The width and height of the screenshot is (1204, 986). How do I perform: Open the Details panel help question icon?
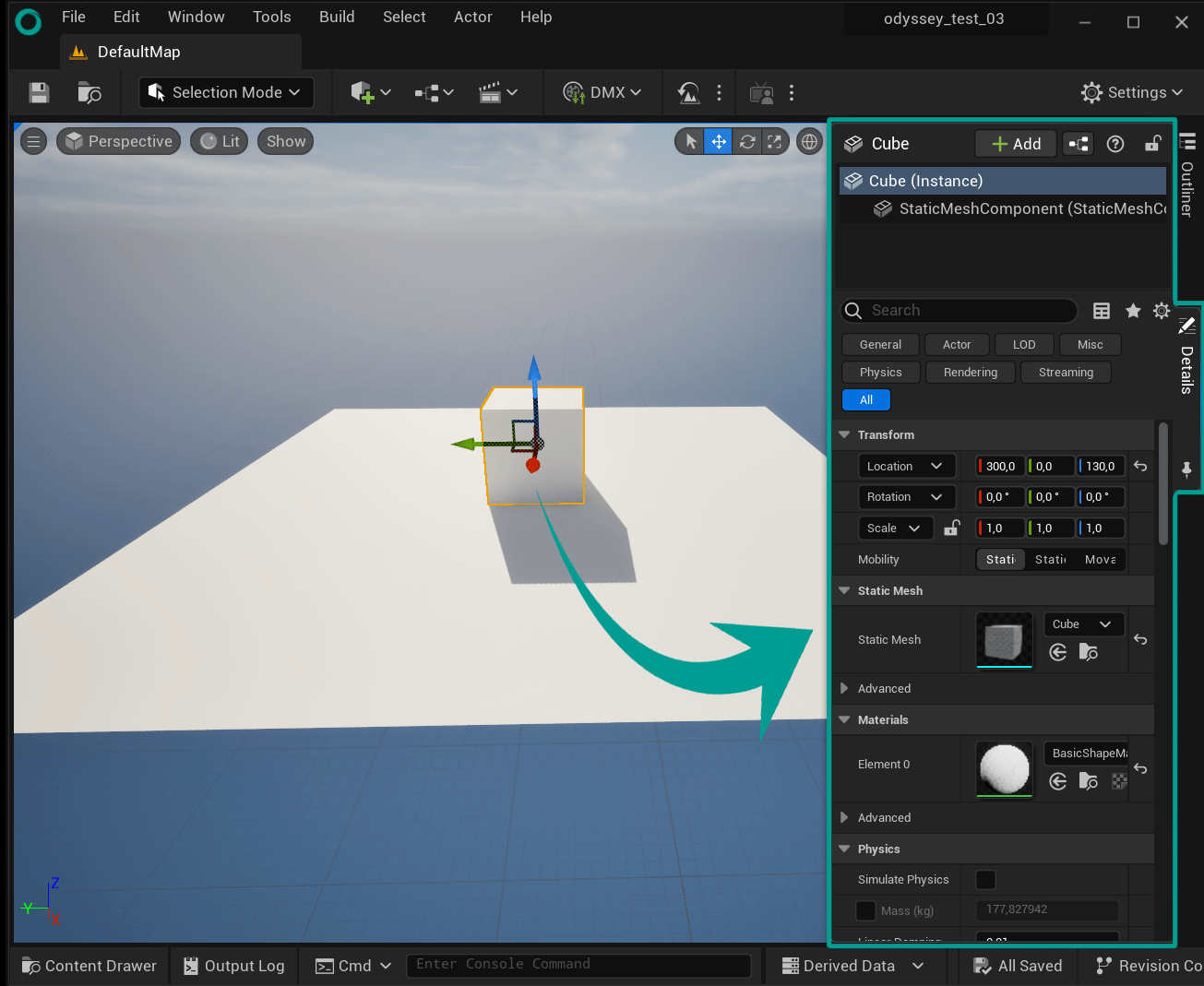[x=1115, y=143]
